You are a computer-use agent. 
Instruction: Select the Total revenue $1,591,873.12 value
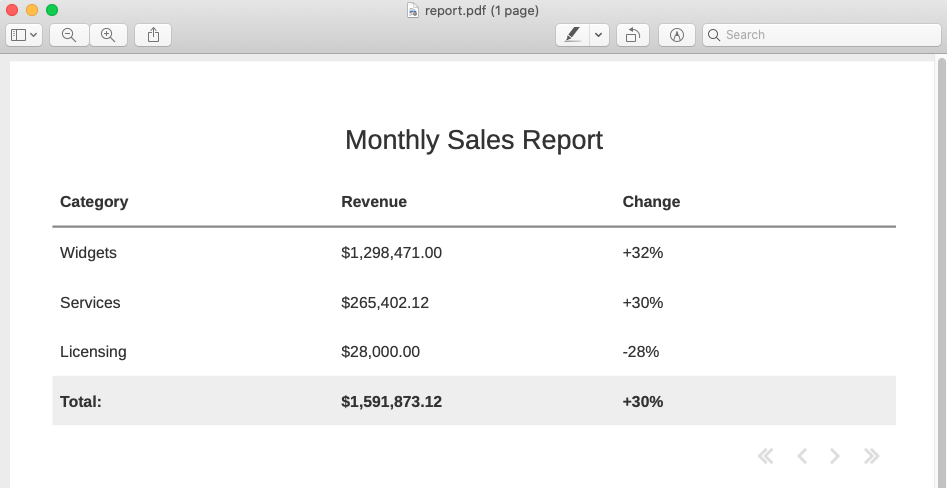tap(391, 401)
